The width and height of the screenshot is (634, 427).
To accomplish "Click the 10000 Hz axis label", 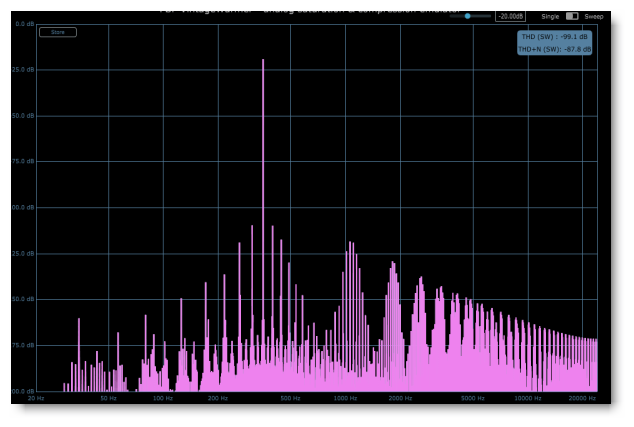I will click(528, 398).
